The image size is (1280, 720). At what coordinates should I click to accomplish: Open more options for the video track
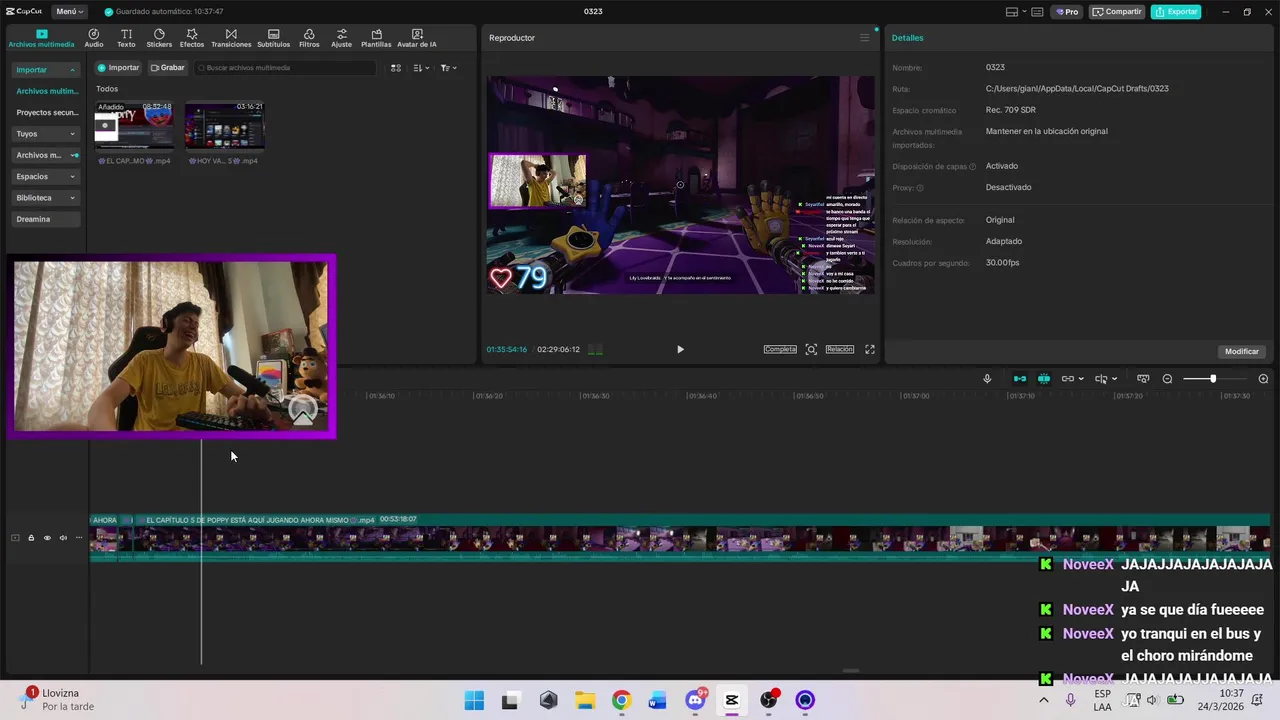79,538
